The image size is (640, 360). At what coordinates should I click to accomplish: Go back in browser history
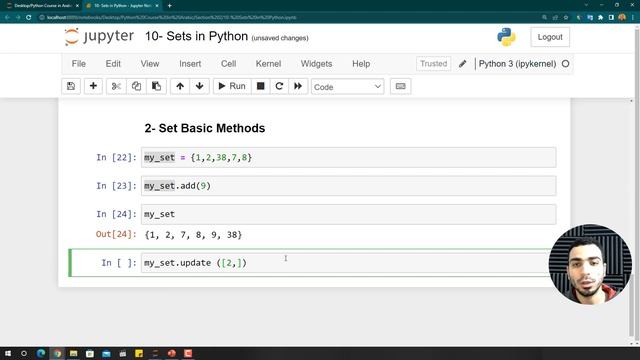pos(7,18)
